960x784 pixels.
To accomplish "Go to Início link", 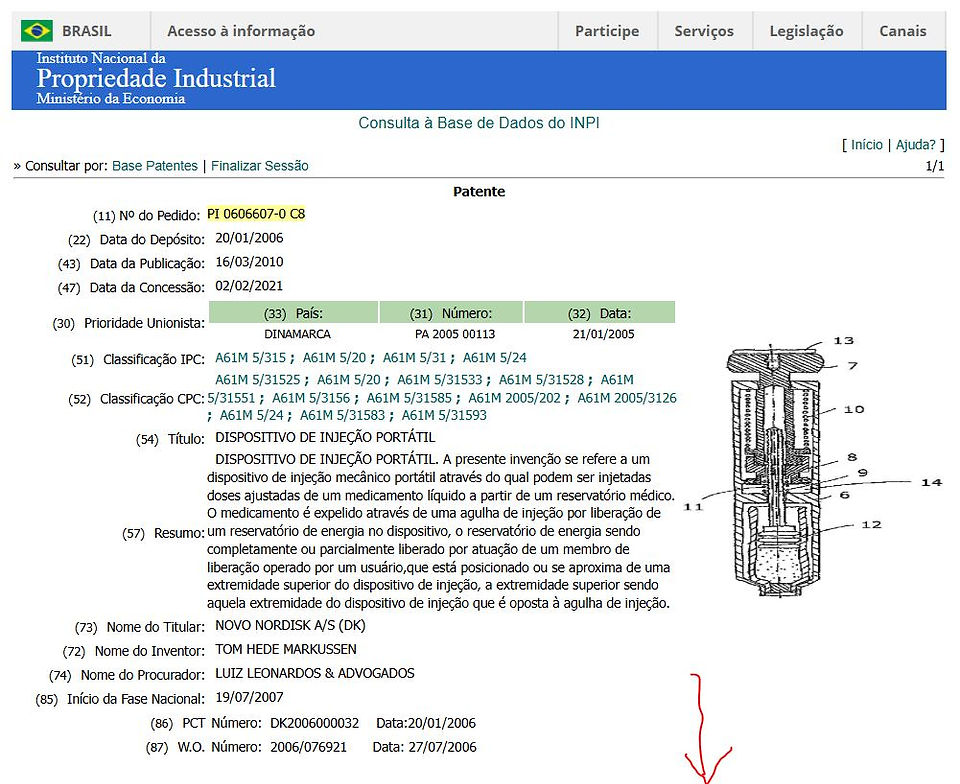I will pos(866,145).
